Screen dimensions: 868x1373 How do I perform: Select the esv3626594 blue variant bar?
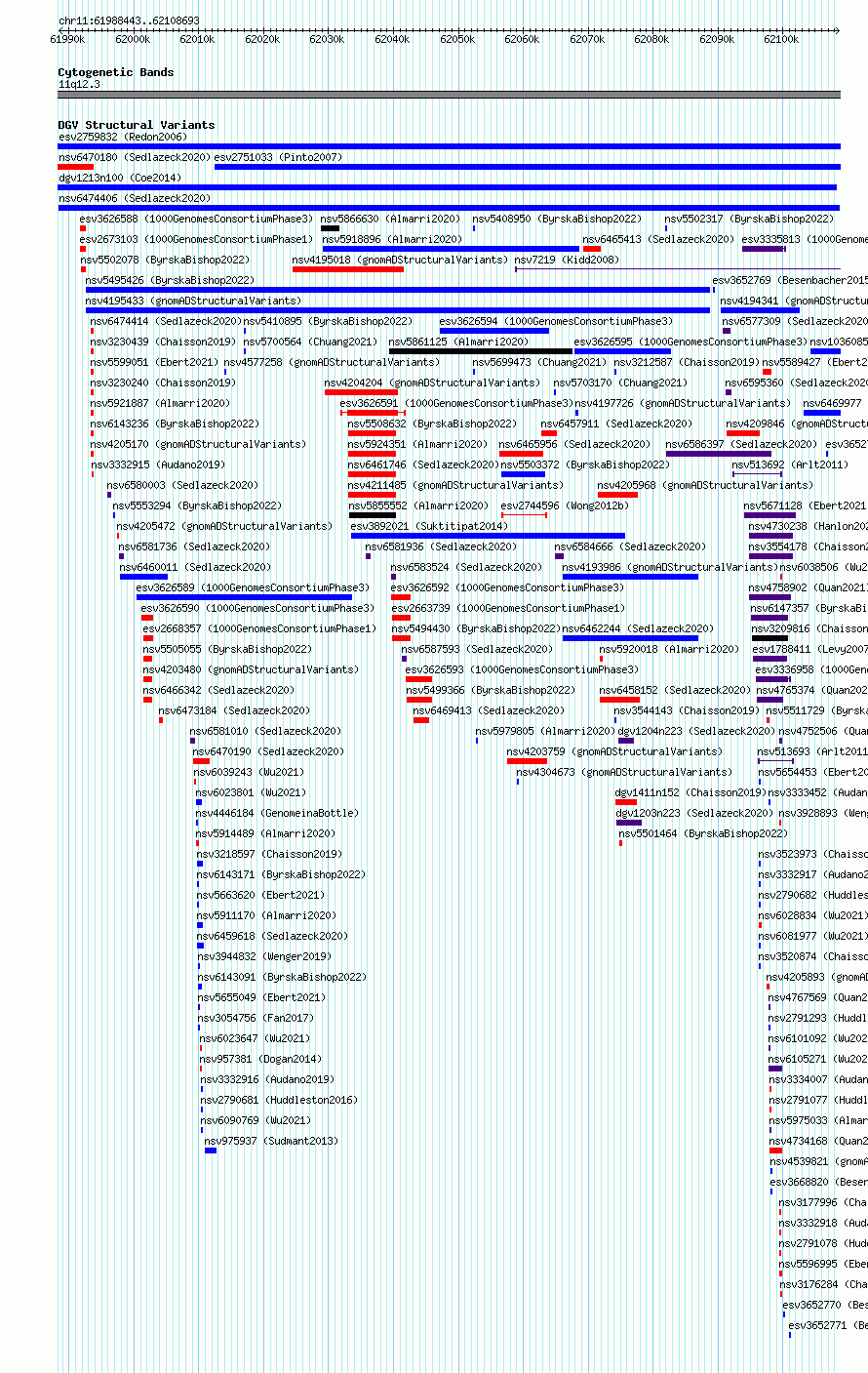click(x=494, y=331)
